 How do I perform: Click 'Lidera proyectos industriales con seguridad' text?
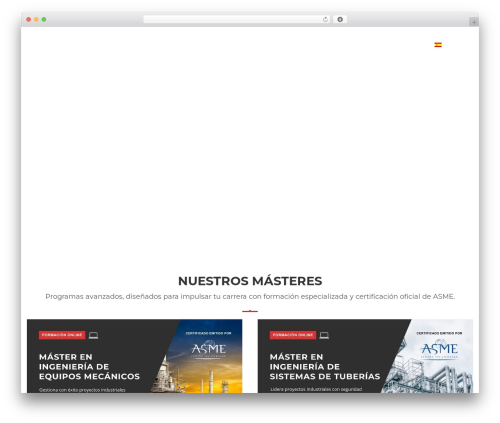point(316,389)
